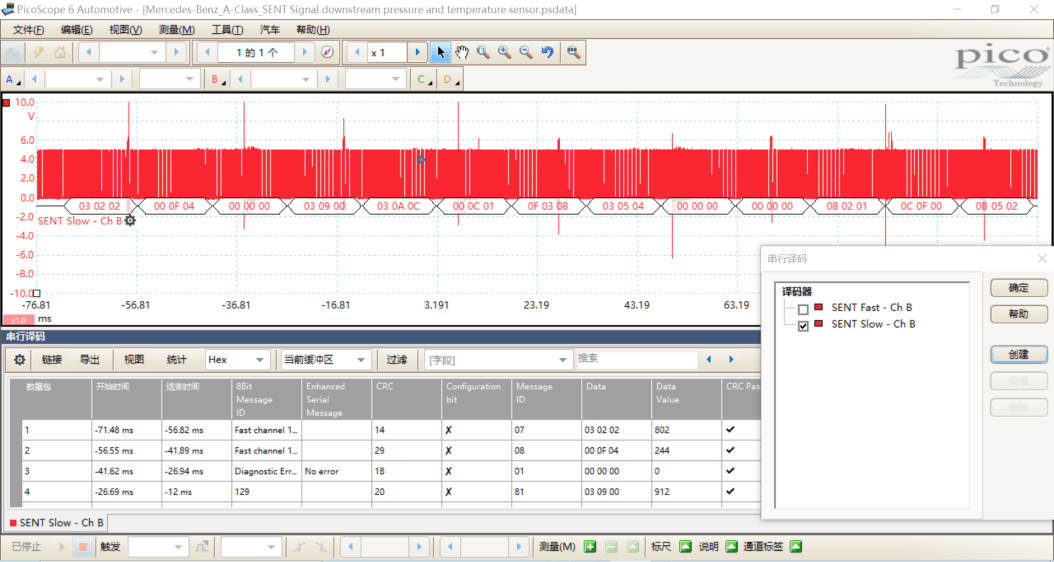
Task: Click the 导出 export button
Action: point(89,360)
